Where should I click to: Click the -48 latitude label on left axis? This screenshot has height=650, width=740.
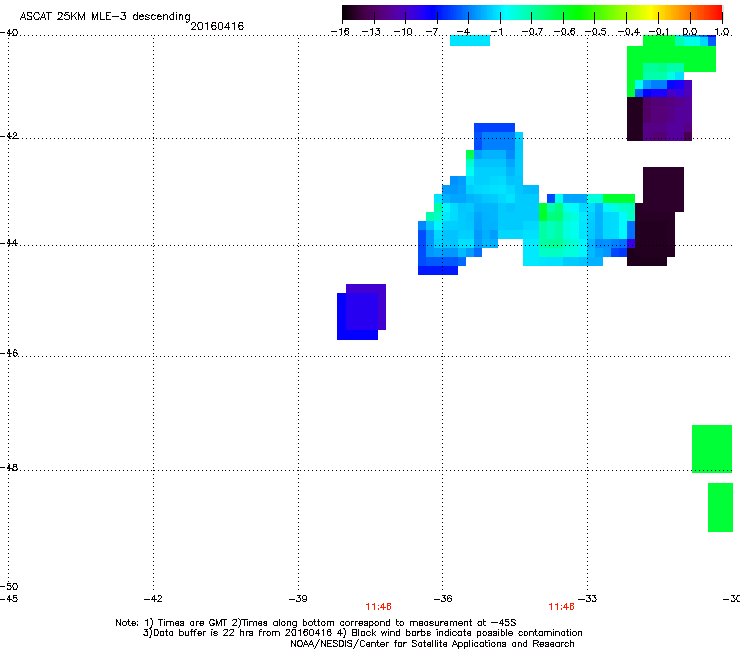[9, 467]
